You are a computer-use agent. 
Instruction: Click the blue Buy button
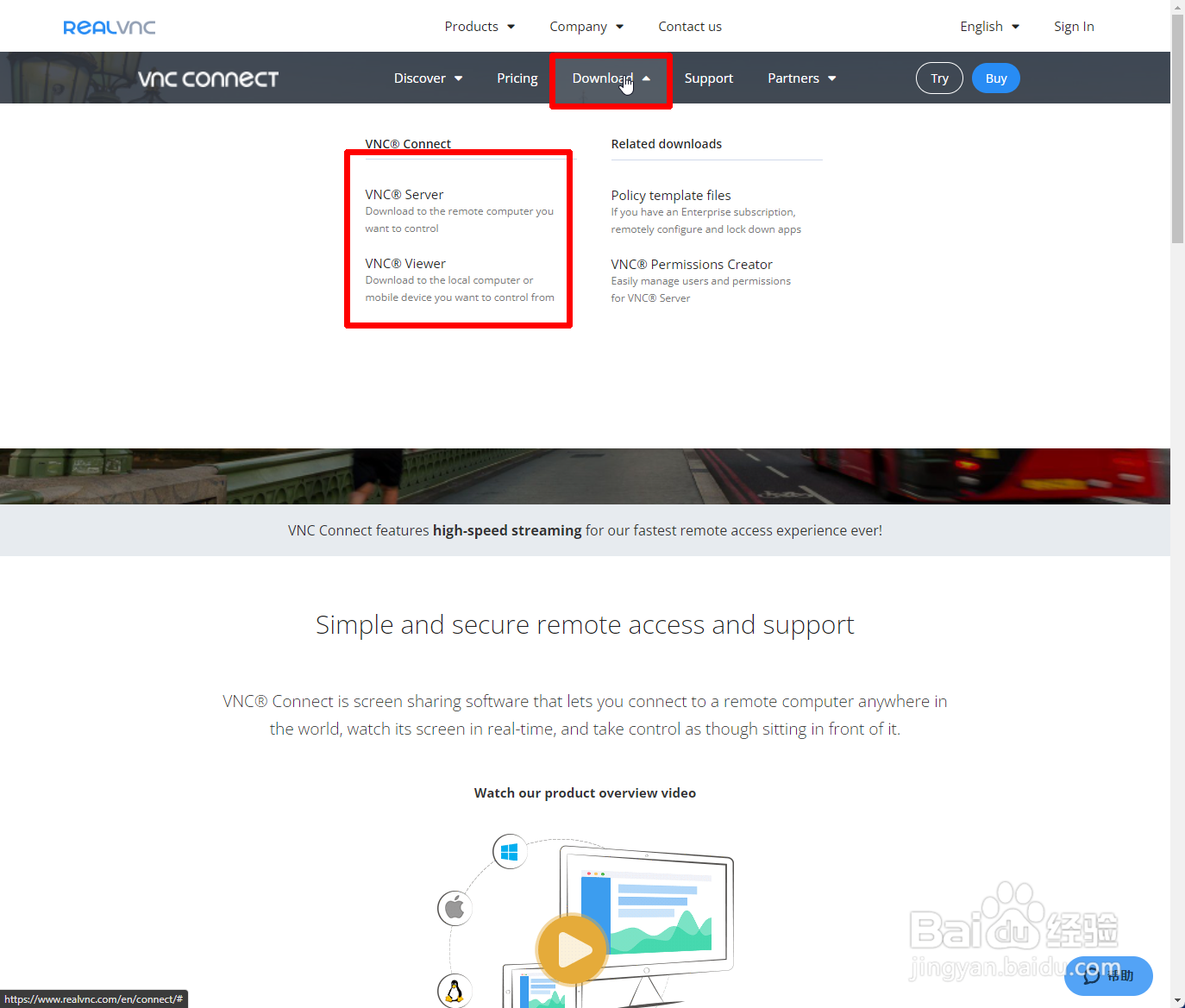996,78
